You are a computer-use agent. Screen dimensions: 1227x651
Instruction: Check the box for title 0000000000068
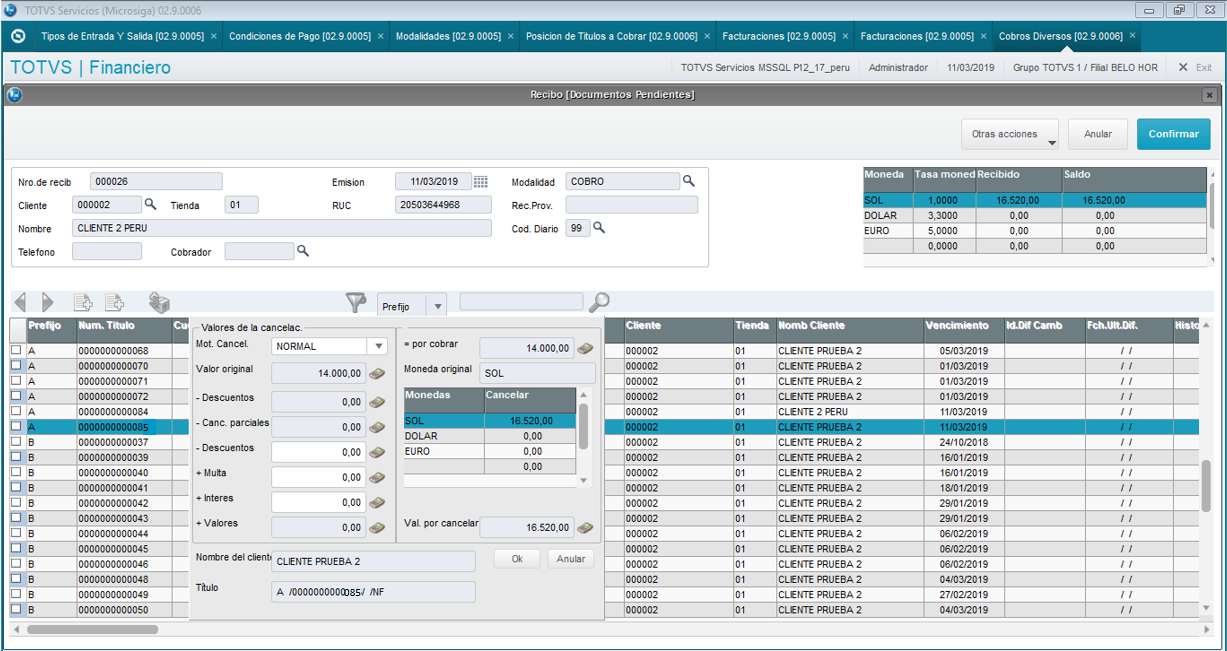(16, 351)
